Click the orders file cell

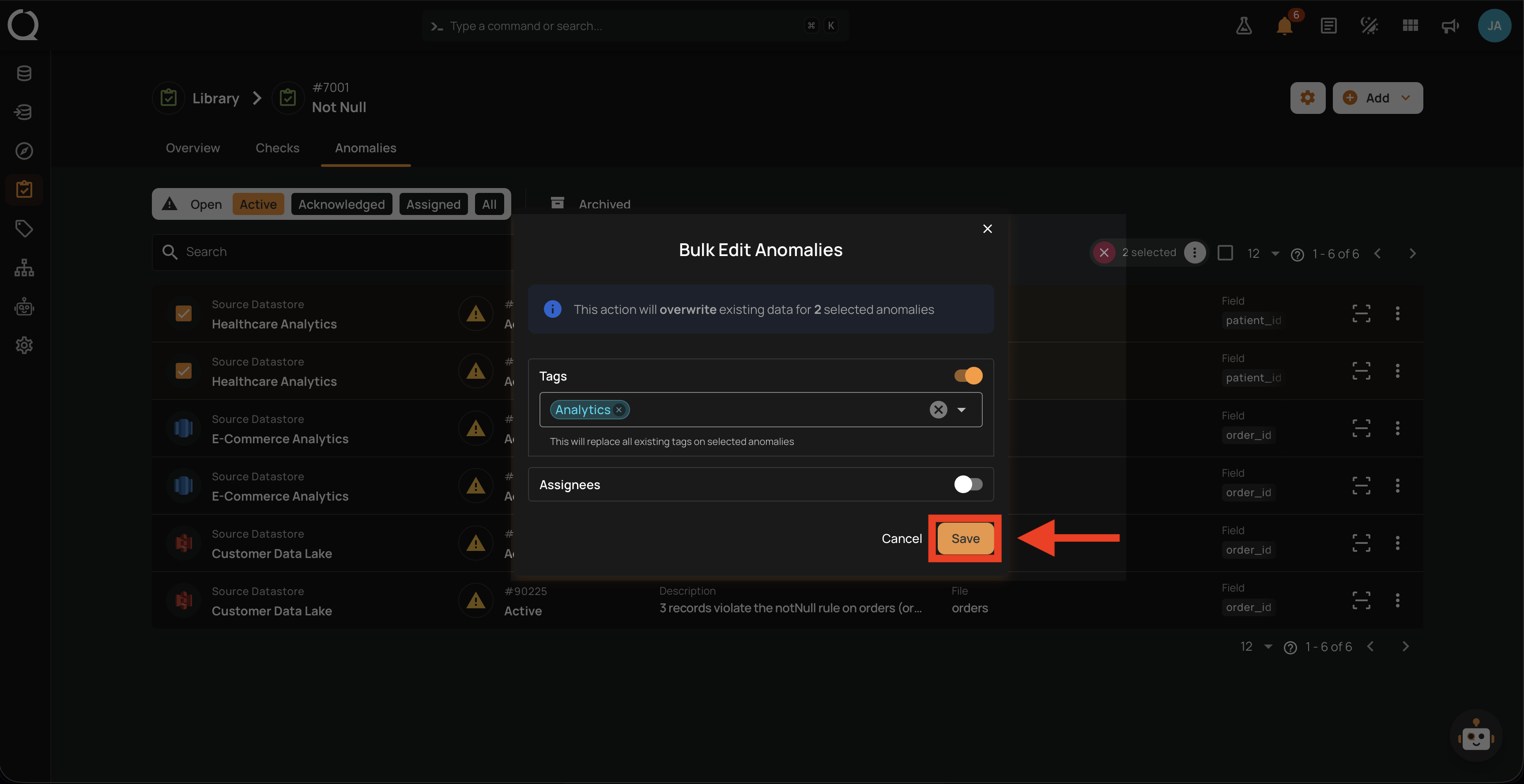tap(969, 608)
